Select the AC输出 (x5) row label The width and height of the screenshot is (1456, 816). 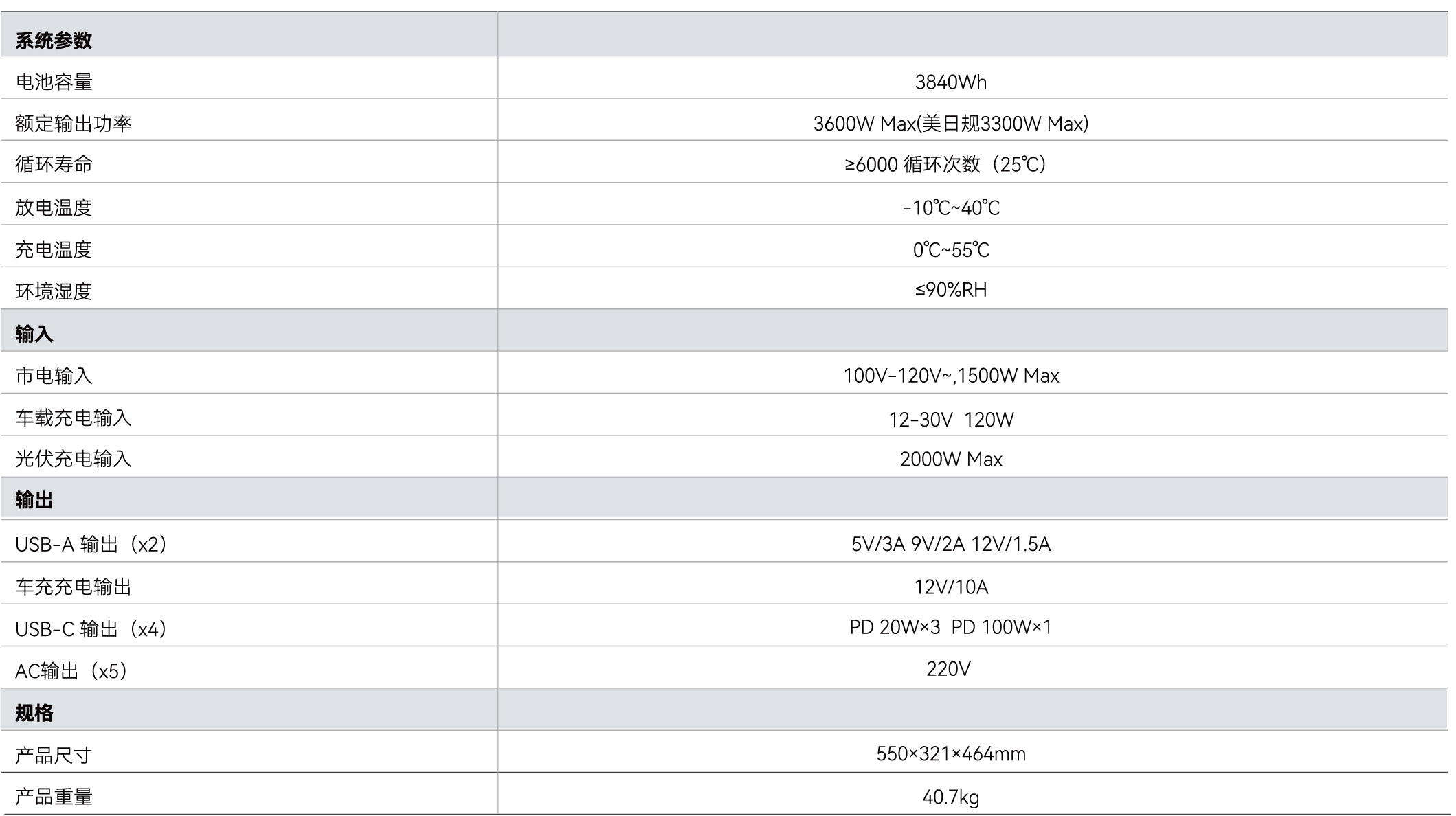coord(71,671)
